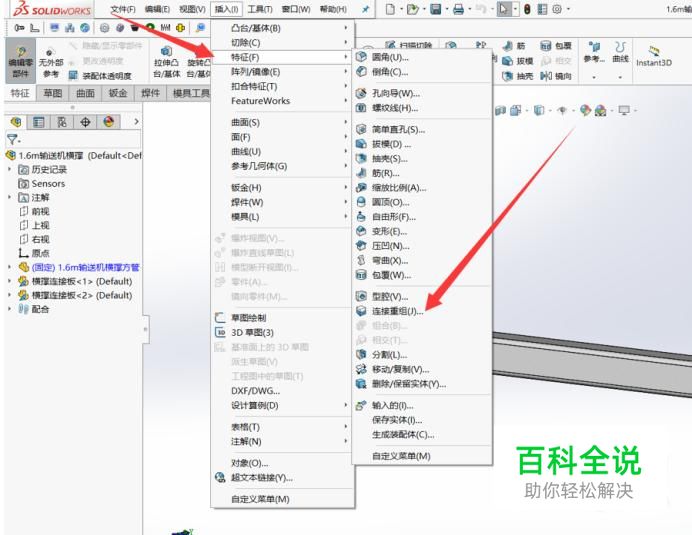Image resolution: width=692 pixels, height=535 pixels.
Task: Click the pin icon next to menu bar
Action: click(365, 9)
